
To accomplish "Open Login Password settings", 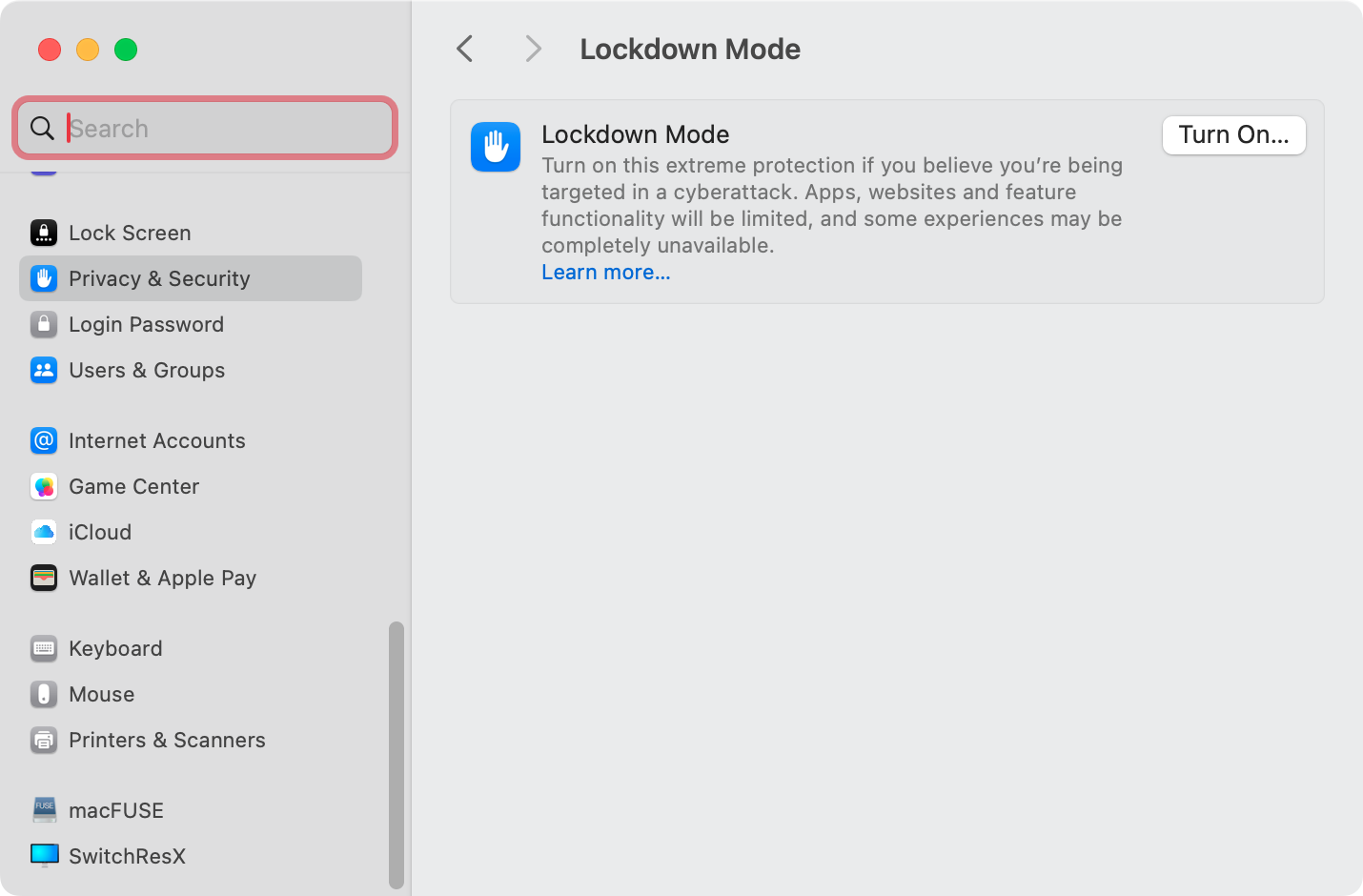I will [x=146, y=324].
